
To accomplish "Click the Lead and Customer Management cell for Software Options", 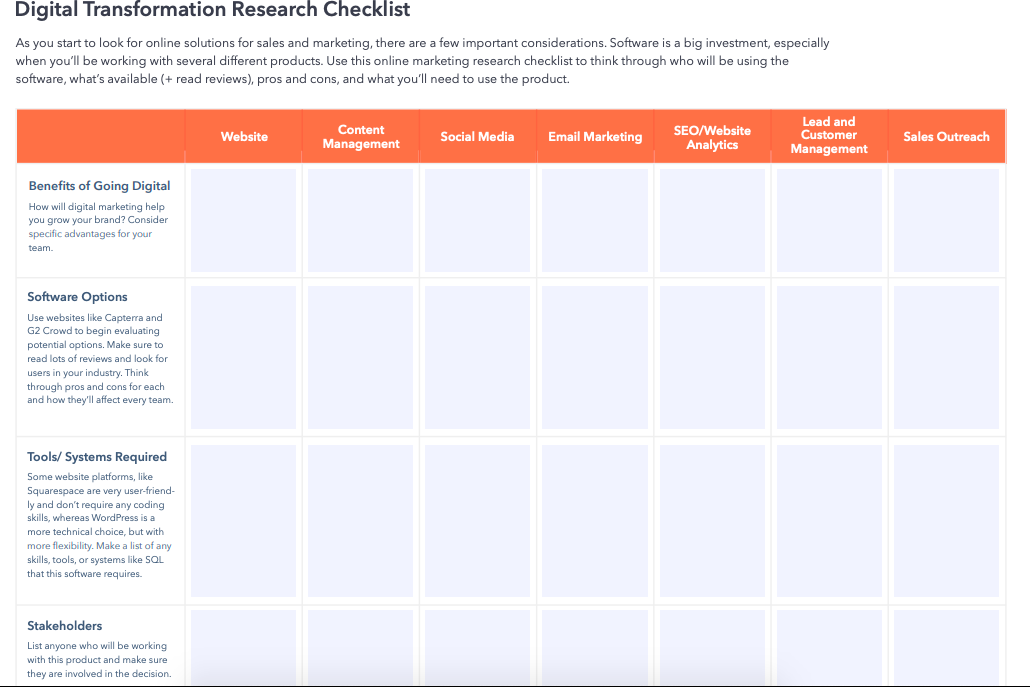I will pyautogui.click(x=829, y=357).
